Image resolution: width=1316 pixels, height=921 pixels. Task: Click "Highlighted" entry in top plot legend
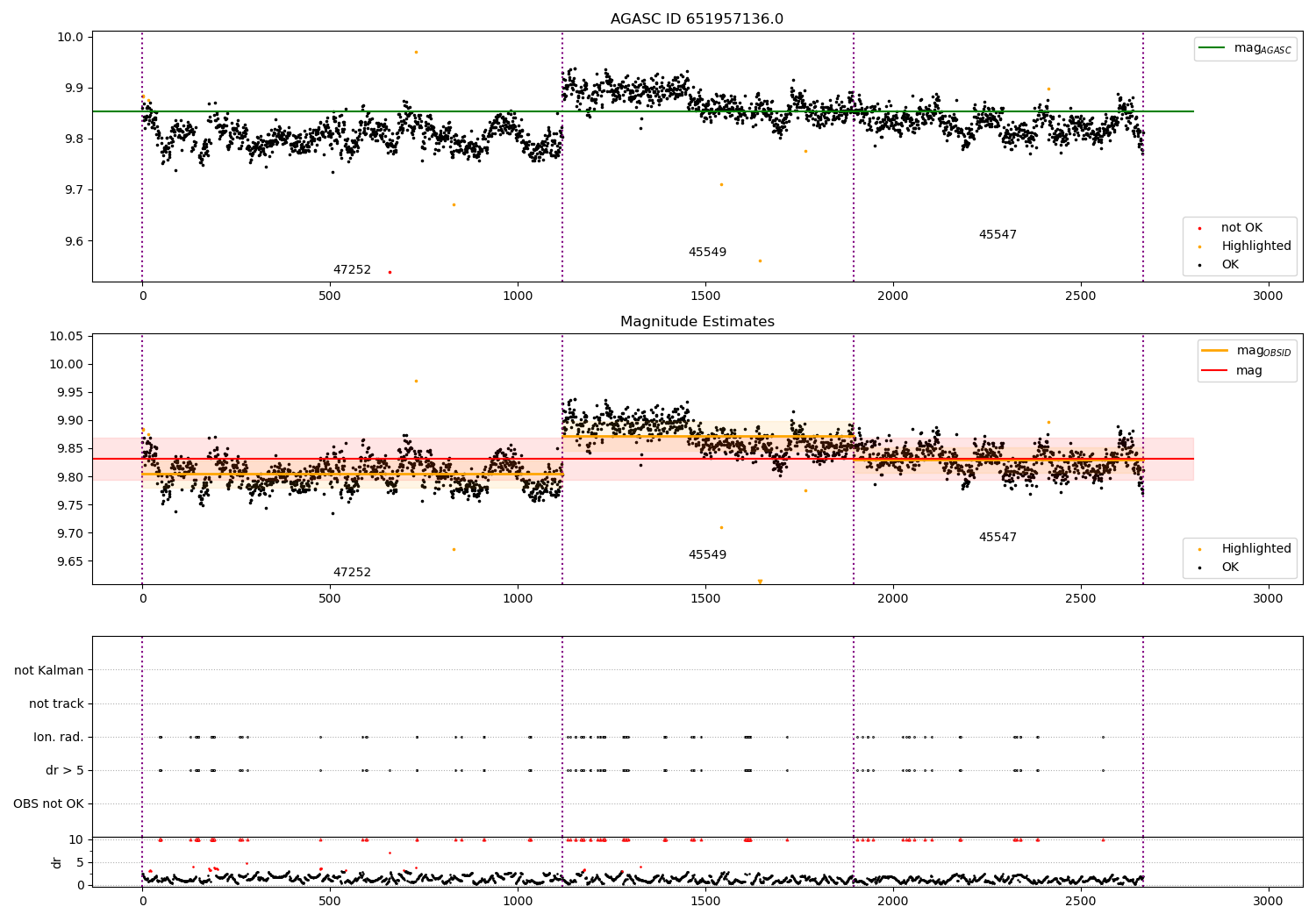[1256, 246]
